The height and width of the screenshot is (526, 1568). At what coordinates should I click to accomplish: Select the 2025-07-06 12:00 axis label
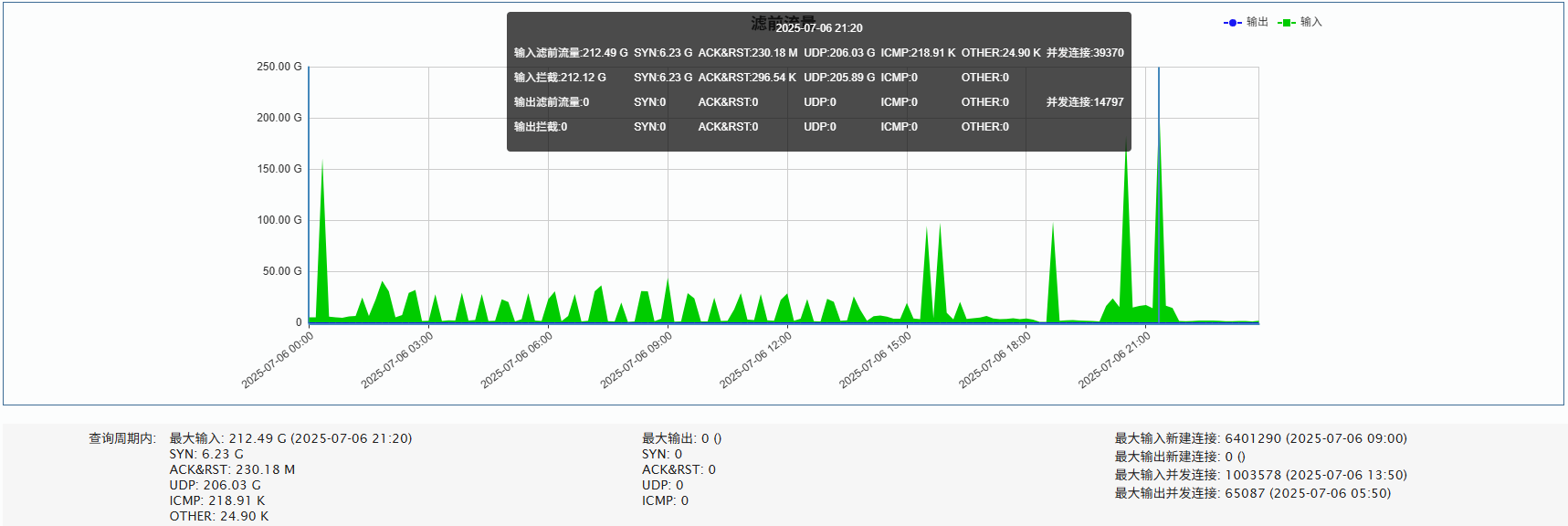[x=756, y=360]
